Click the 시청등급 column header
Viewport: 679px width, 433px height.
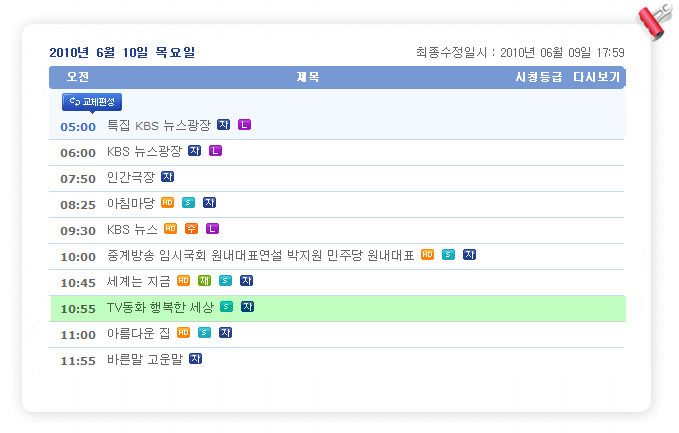click(539, 77)
